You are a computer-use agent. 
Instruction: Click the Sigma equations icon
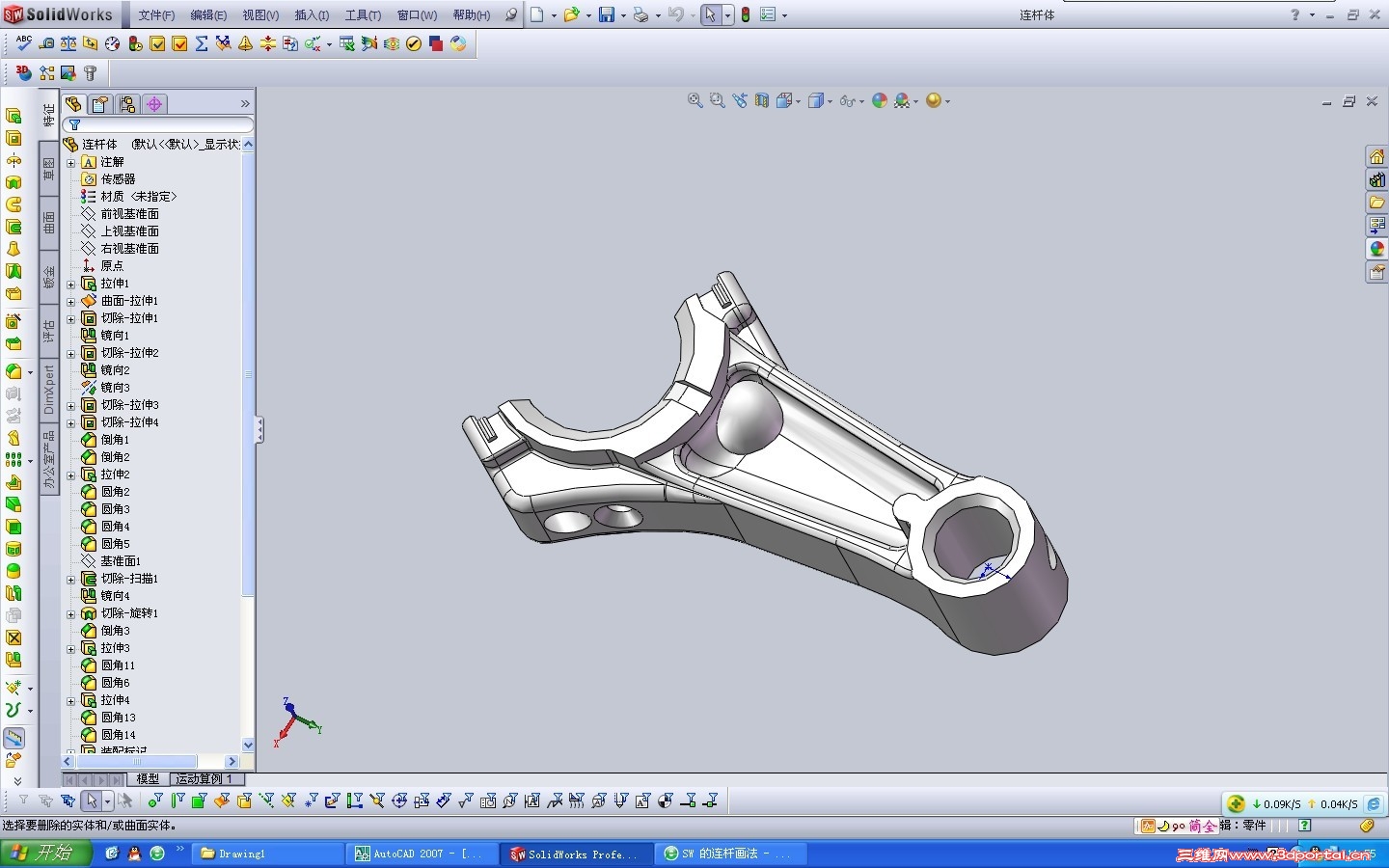click(202, 43)
